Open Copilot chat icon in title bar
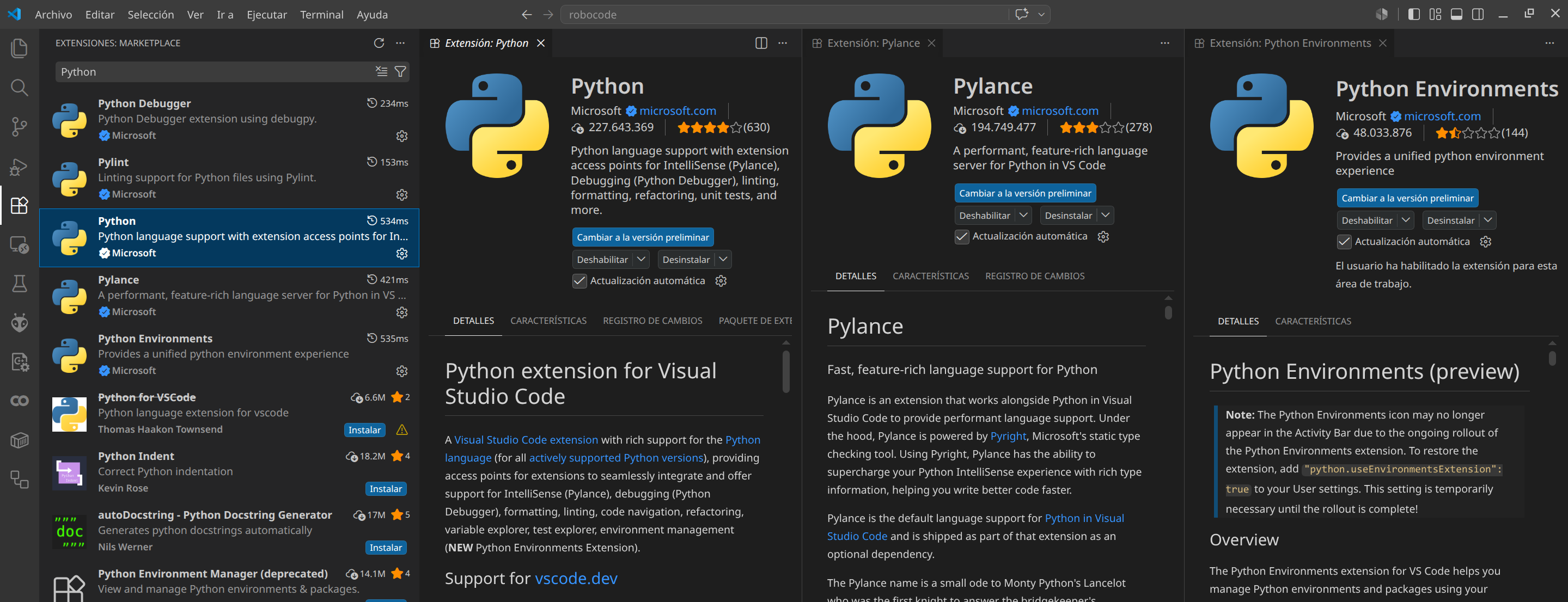 pyautogui.click(x=1022, y=14)
